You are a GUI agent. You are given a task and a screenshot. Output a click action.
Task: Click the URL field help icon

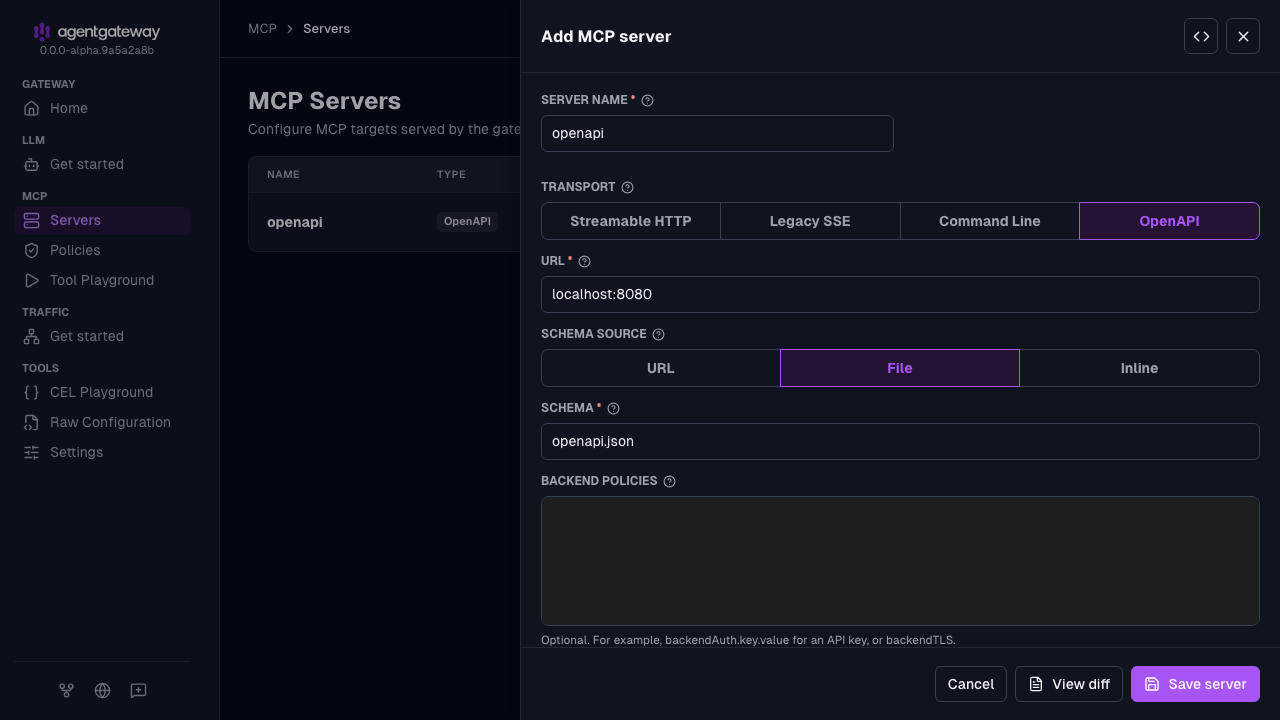click(x=585, y=261)
